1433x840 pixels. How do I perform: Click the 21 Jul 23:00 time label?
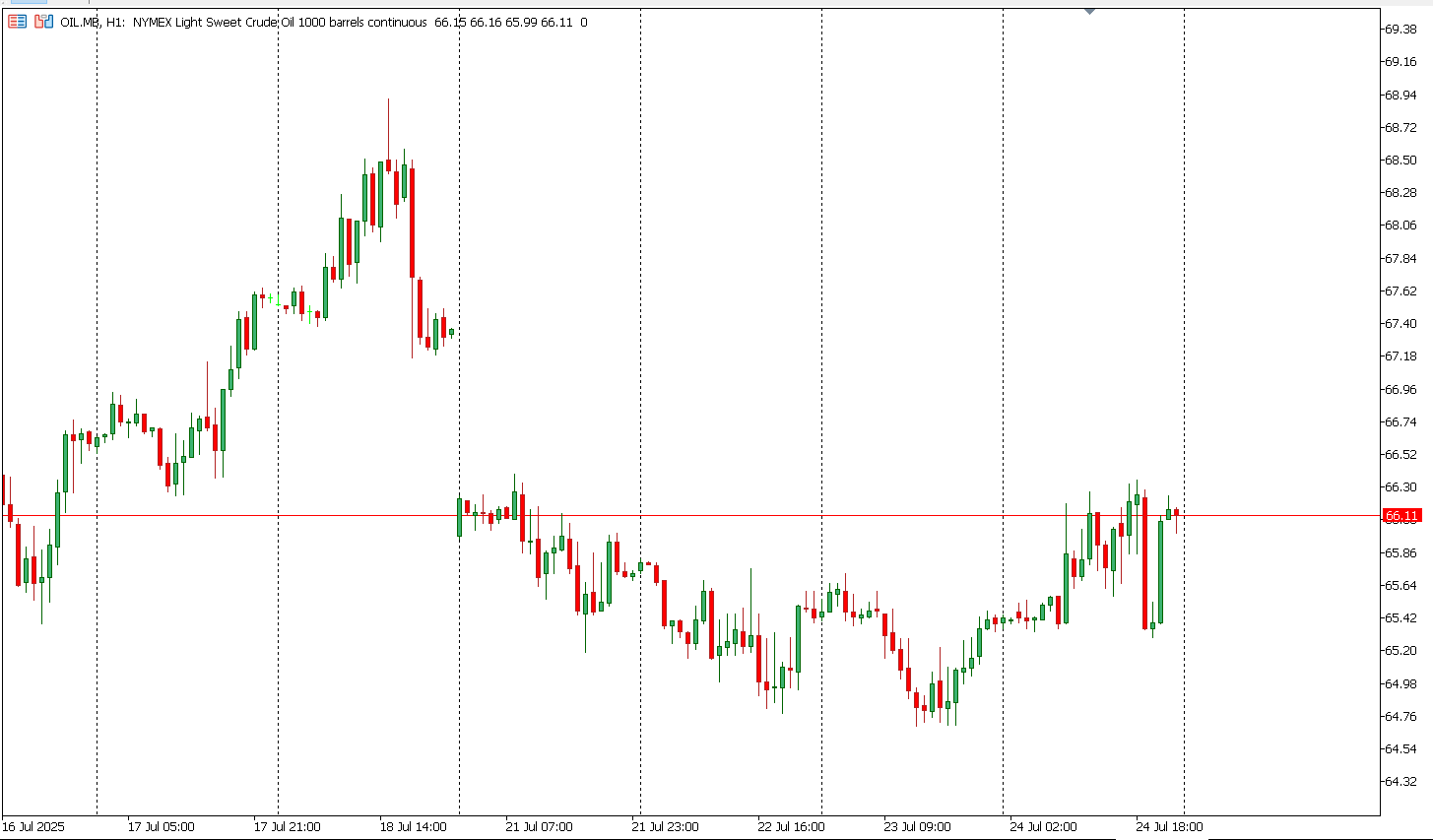point(666,826)
